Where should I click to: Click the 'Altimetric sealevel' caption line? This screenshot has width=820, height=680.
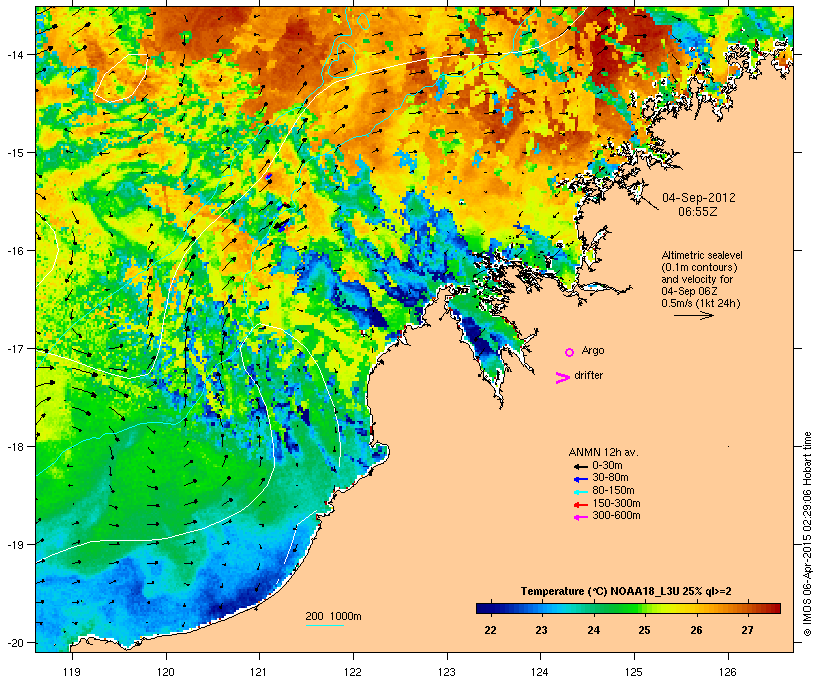[x=702, y=255]
